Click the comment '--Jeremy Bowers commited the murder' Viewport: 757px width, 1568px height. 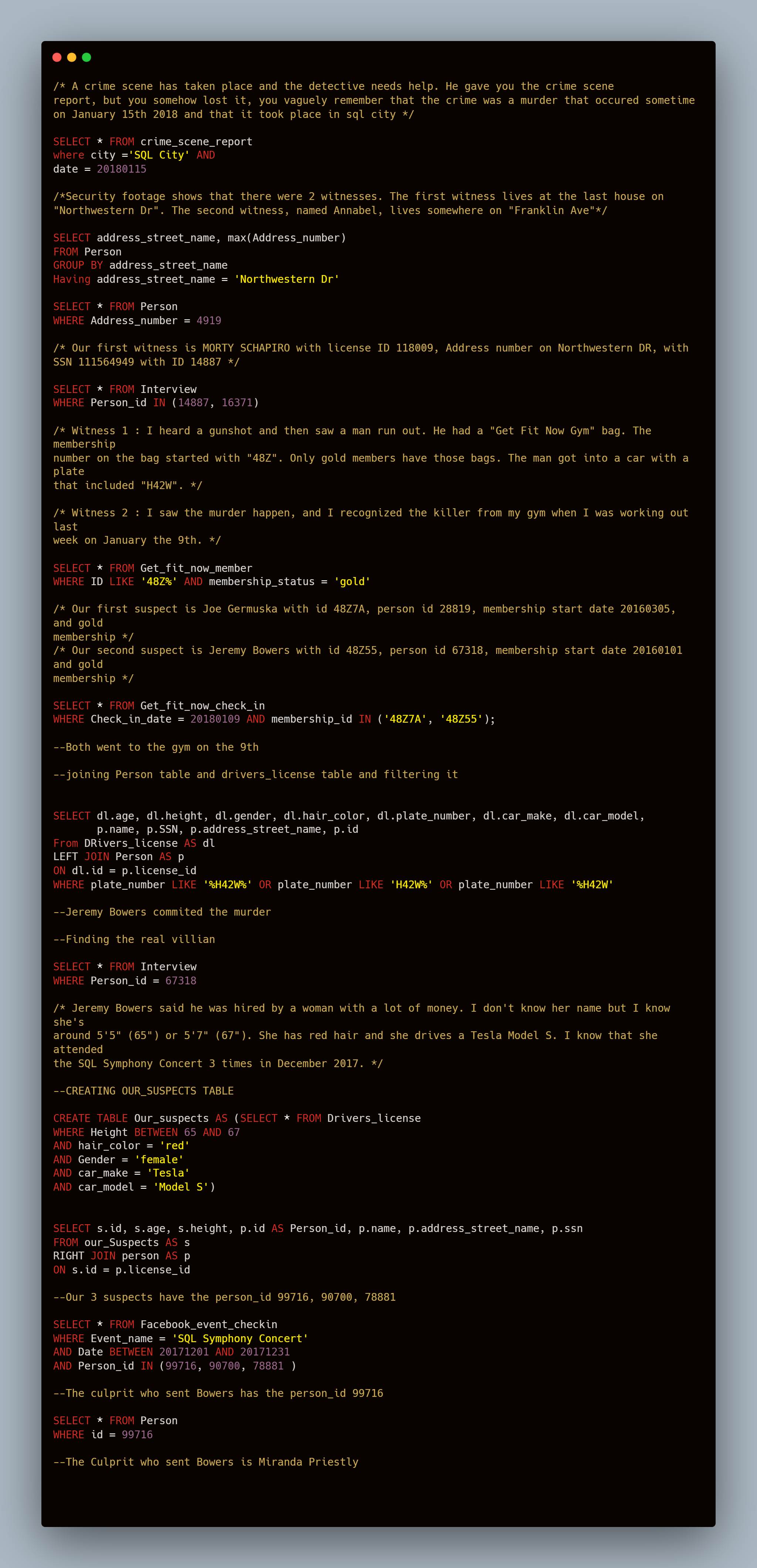tap(162, 912)
